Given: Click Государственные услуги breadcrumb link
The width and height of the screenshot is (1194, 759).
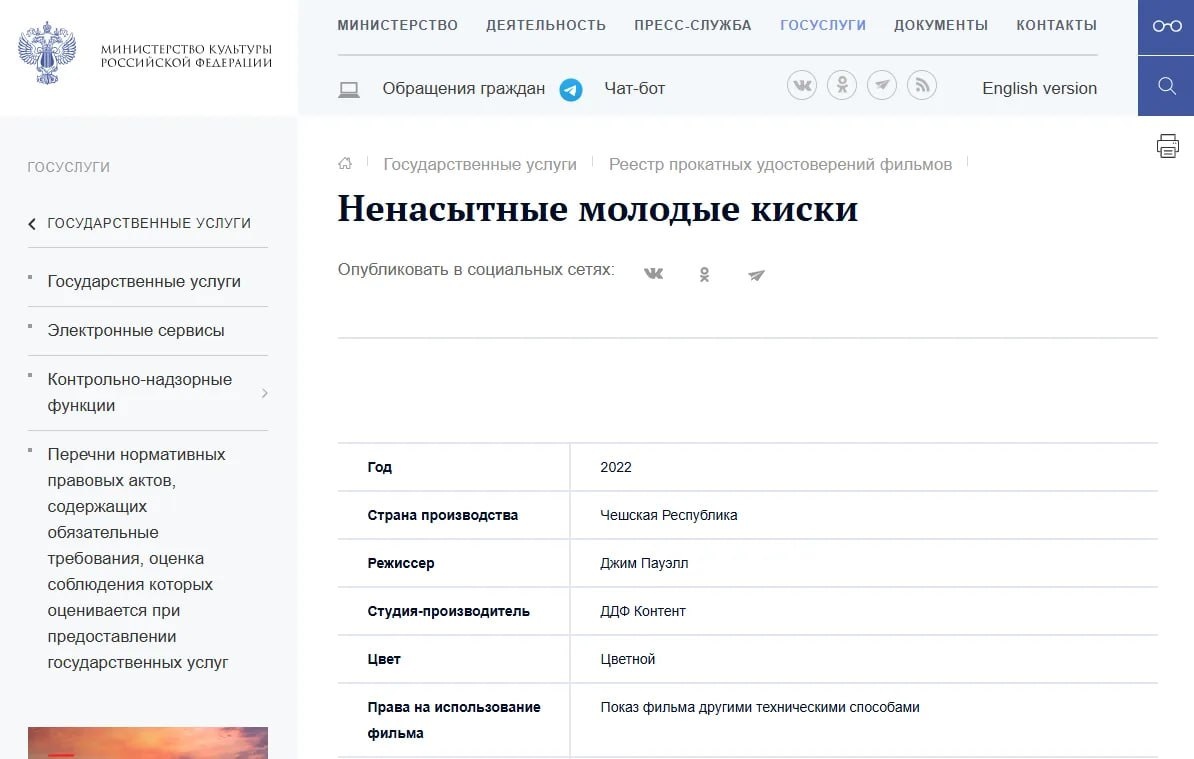Looking at the screenshot, I should click(480, 164).
